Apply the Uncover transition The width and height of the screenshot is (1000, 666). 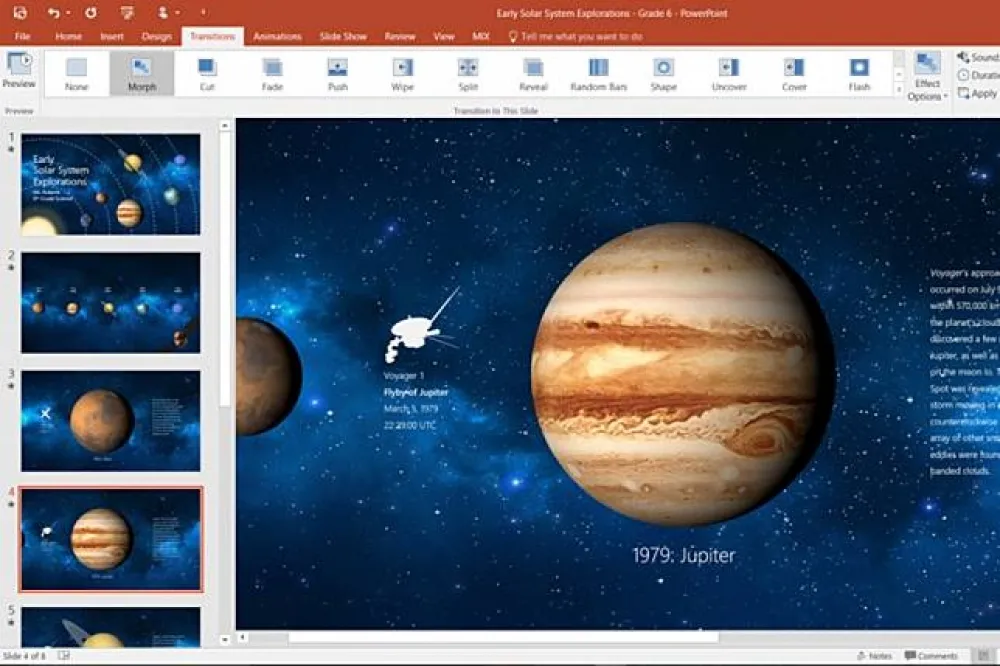pyautogui.click(x=729, y=74)
